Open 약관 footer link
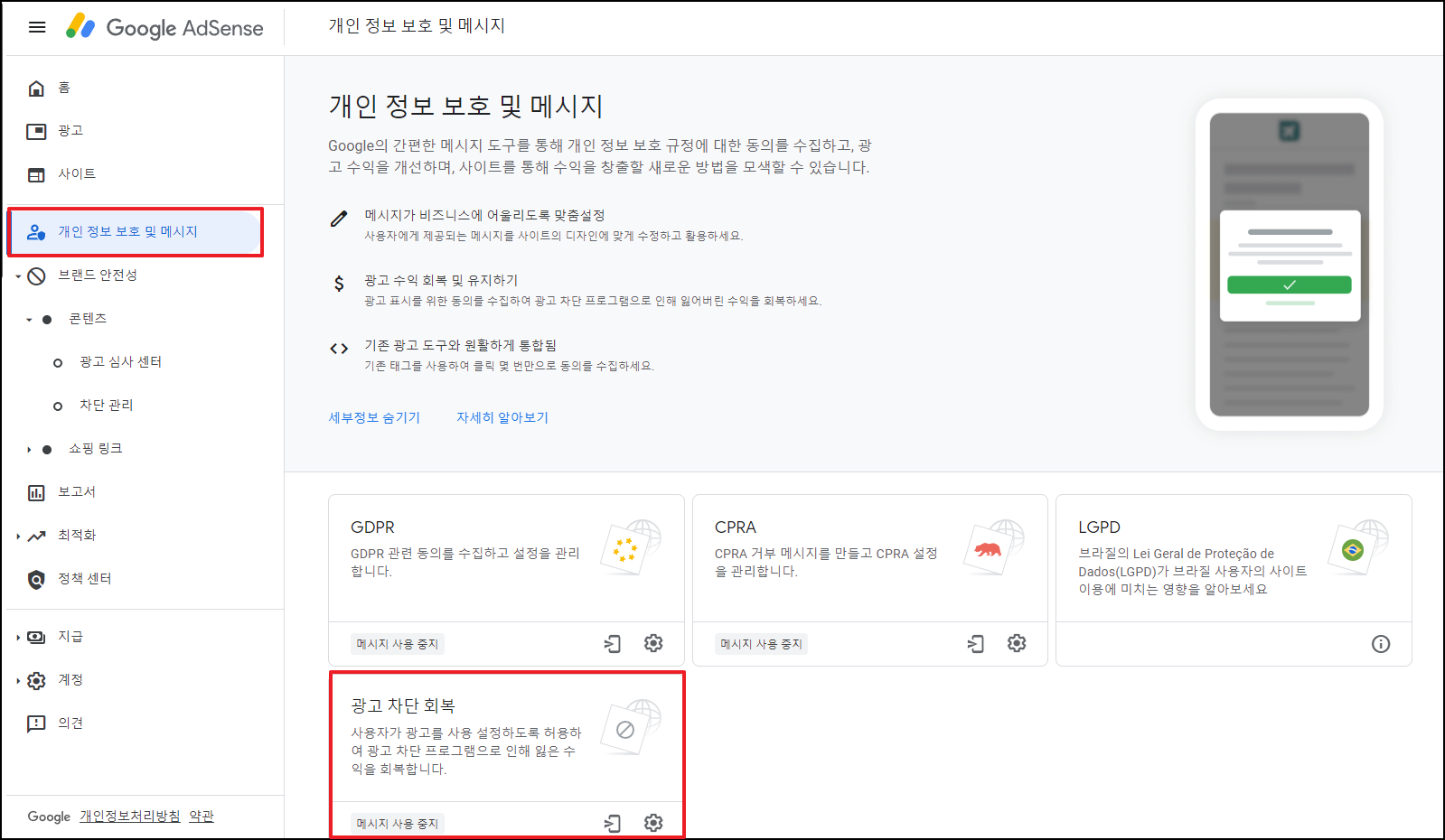 tap(202, 817)
